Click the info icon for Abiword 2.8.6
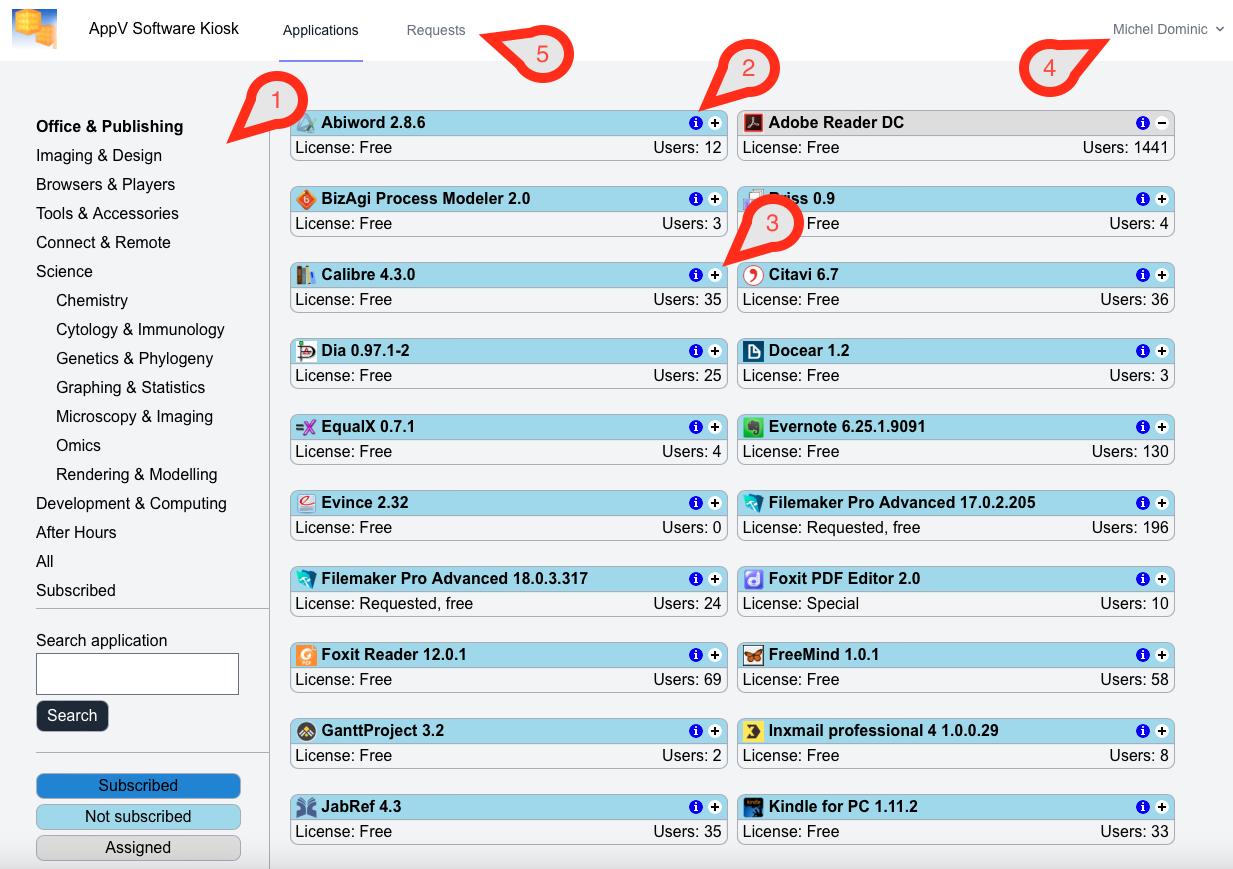The height and width of the screenshot is (869, 1233). [x=696, y=123]
